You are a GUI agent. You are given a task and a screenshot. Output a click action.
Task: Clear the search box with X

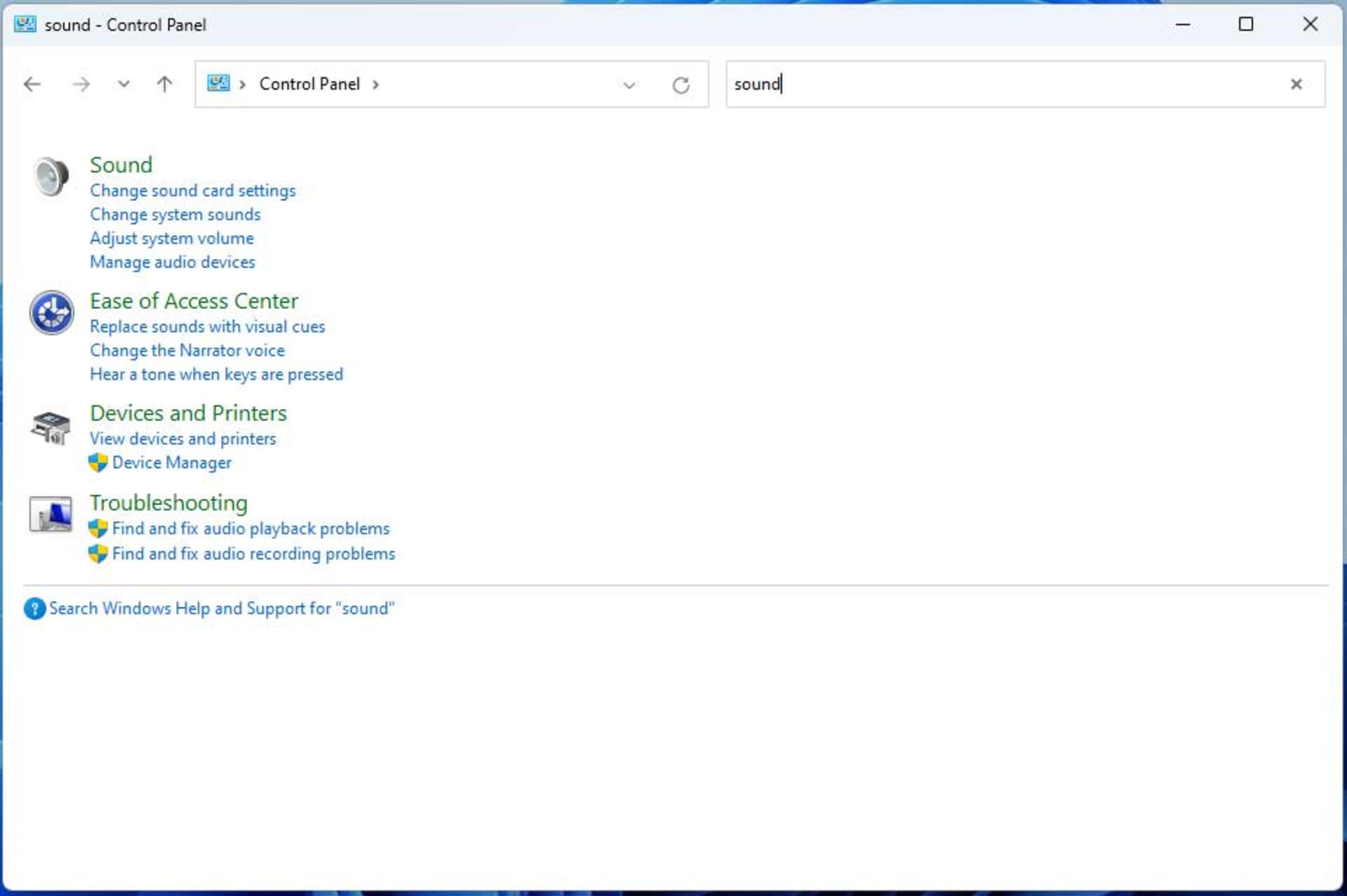pos(1296,84)
